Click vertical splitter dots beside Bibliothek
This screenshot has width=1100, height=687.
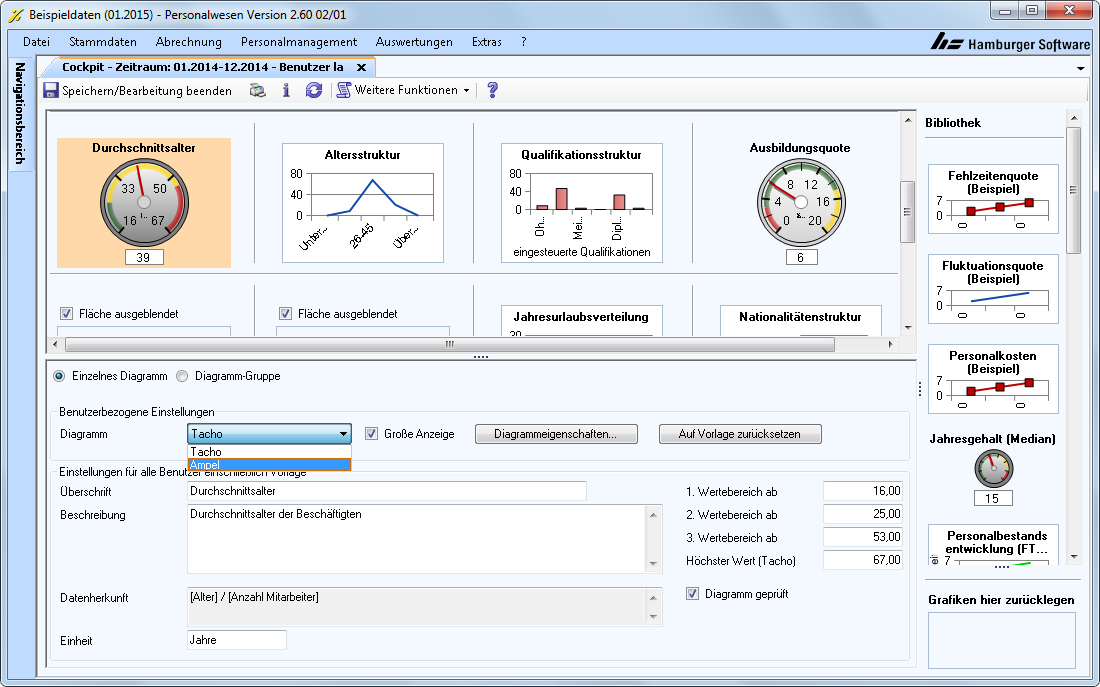click(920, 388)
